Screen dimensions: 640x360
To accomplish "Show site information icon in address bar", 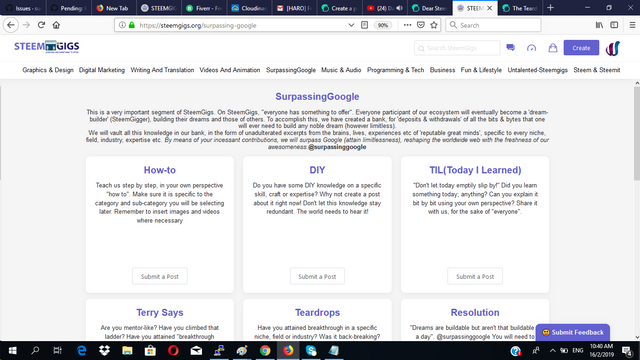I will click(122, 25).
